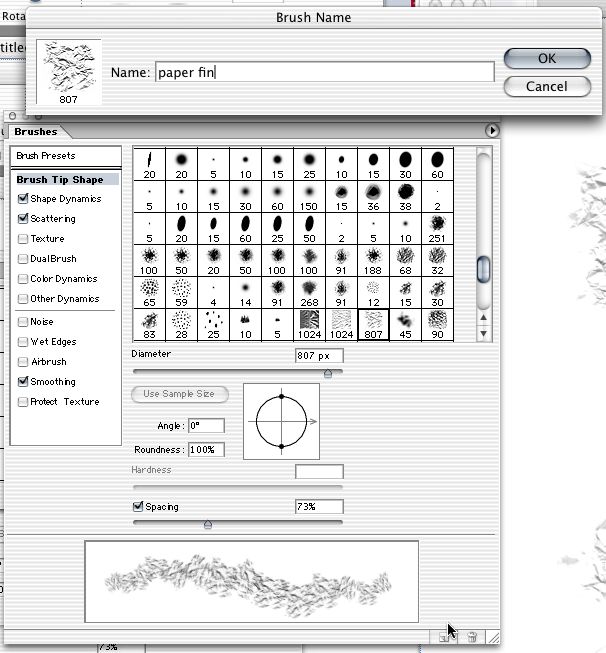The image size is (606, 653).
Task: Select the 807 paper texture brush preset
Action: pyautogui.click(x=373, y=325)
